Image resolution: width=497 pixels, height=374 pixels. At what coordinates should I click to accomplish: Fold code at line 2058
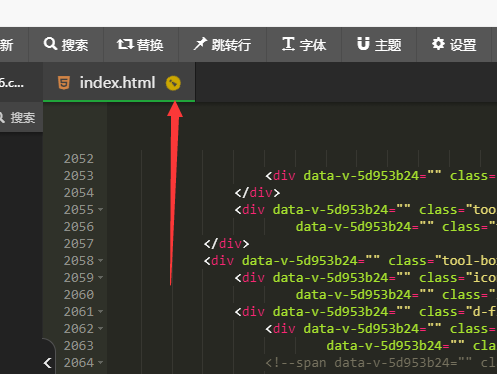point(101,260)
